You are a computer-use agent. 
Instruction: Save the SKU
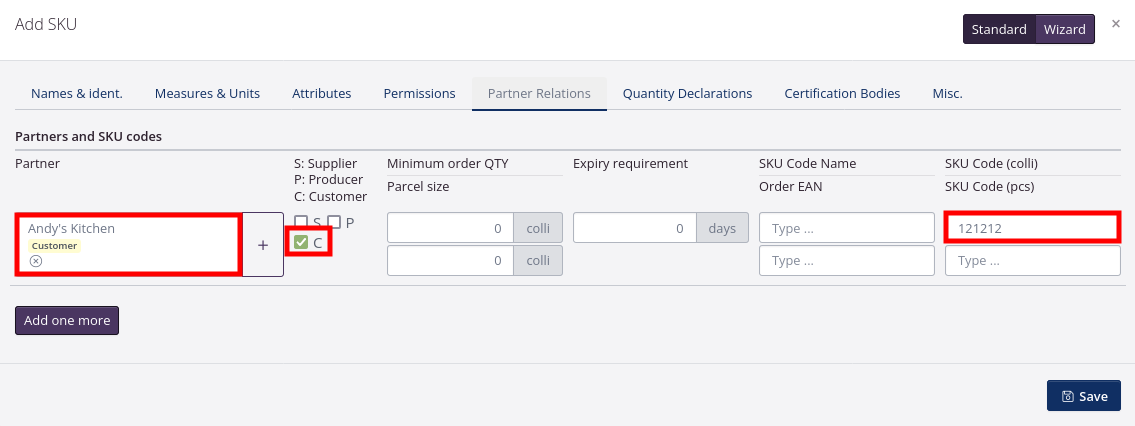click(1084, 396)
